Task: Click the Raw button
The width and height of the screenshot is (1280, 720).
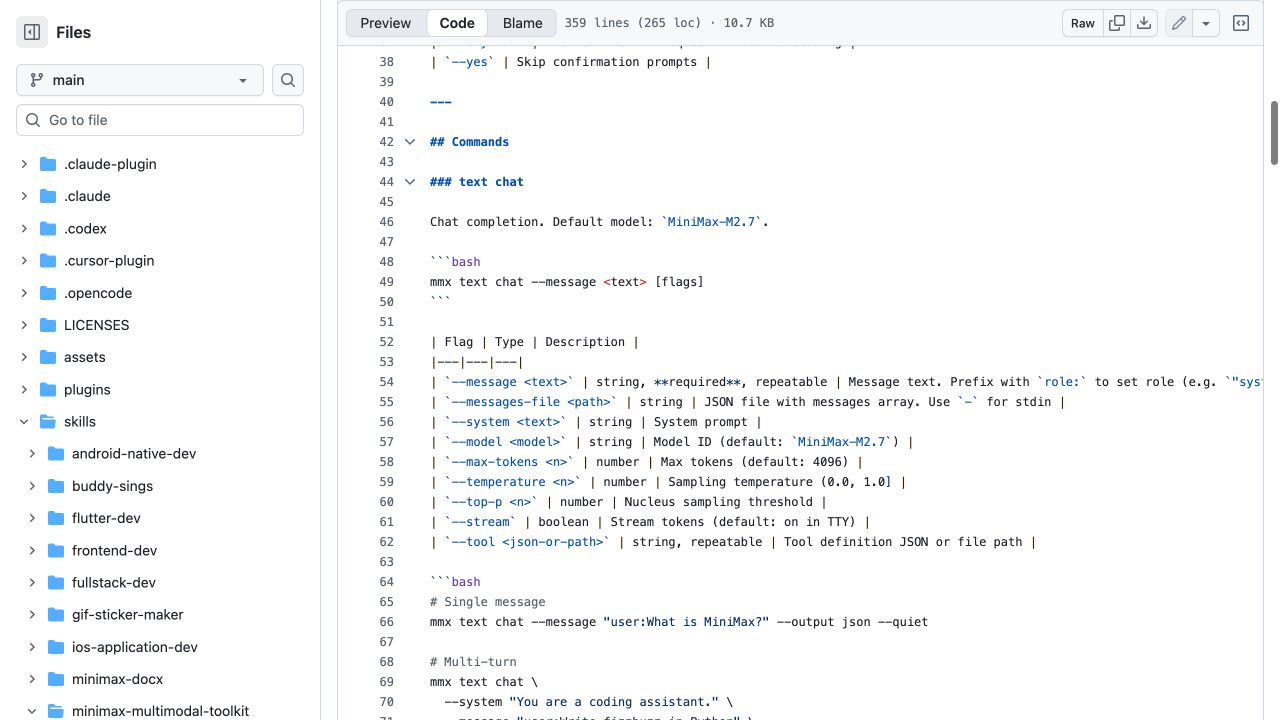Action: 1083,23
